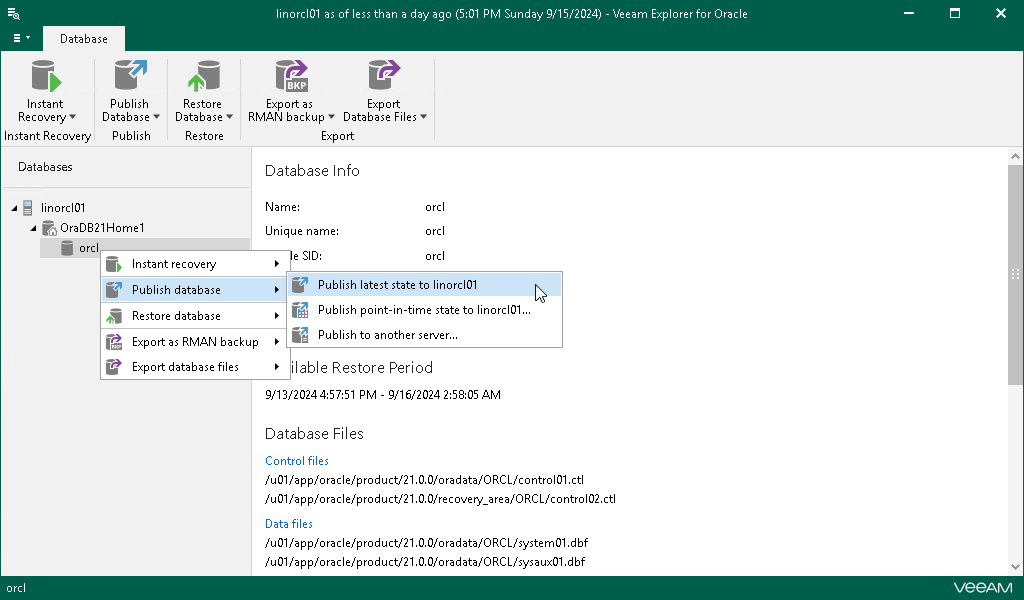
Task: Click the system01.dbf file path
Action: pyautogui.click(x=426, y=543)
